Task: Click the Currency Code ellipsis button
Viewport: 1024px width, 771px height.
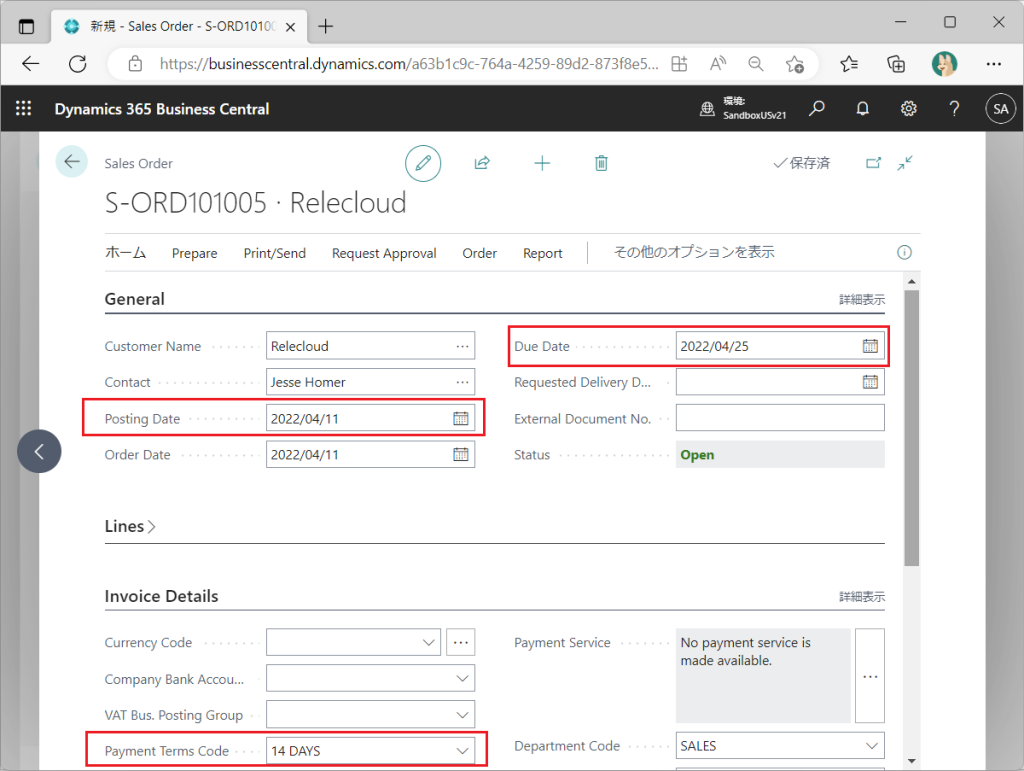Action: click(460, 642)
